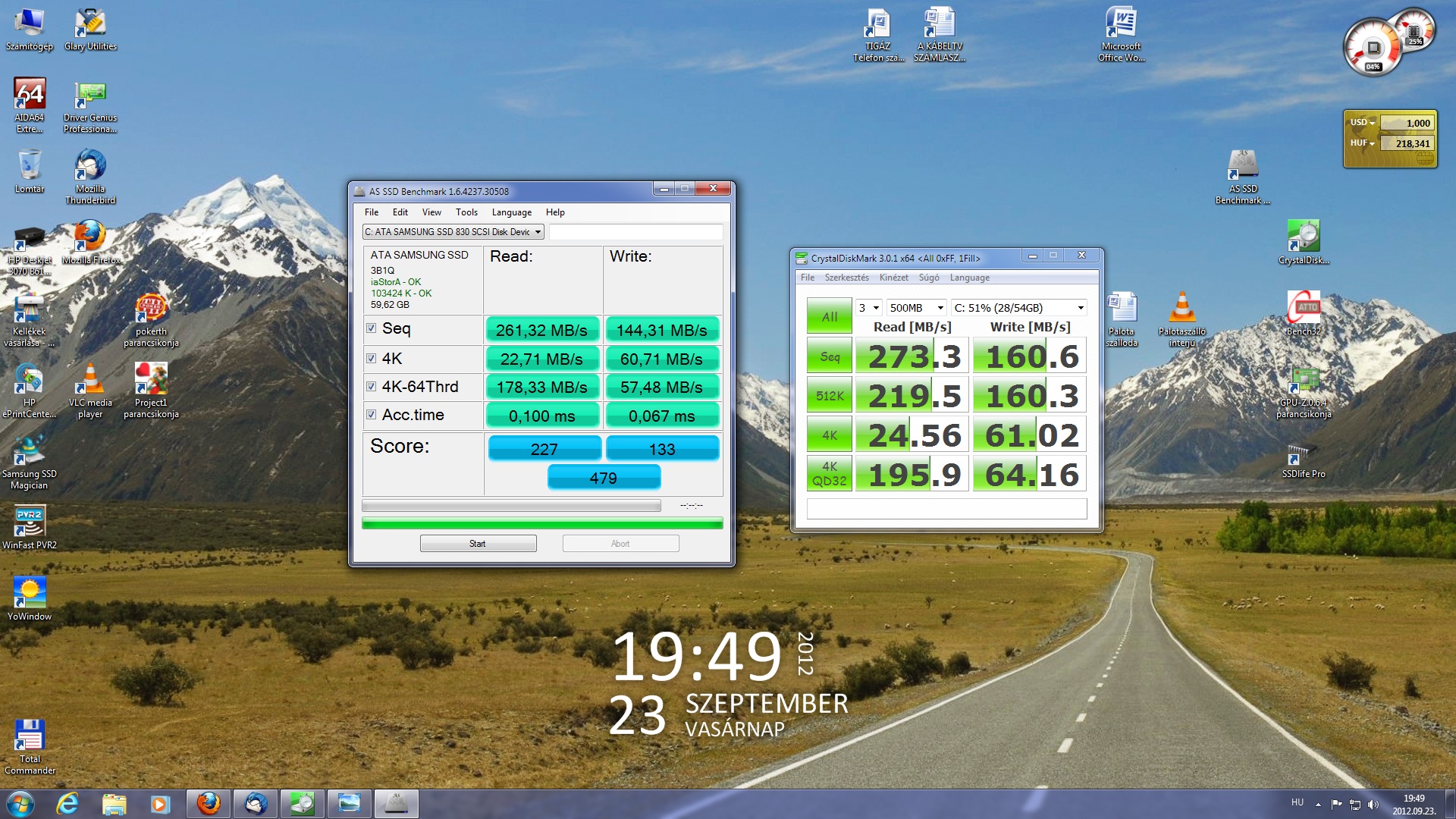Expand the C: 51% drive selector
Screen dimensions: 1456x819
tap(1081, 308)
